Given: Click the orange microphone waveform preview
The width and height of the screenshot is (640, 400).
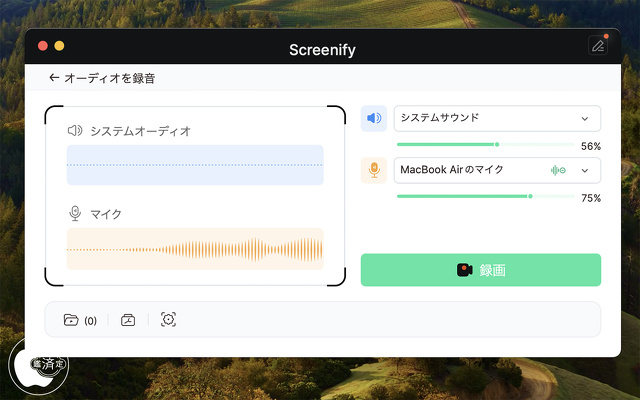Looking at the screenshot, I should [195, 249].
